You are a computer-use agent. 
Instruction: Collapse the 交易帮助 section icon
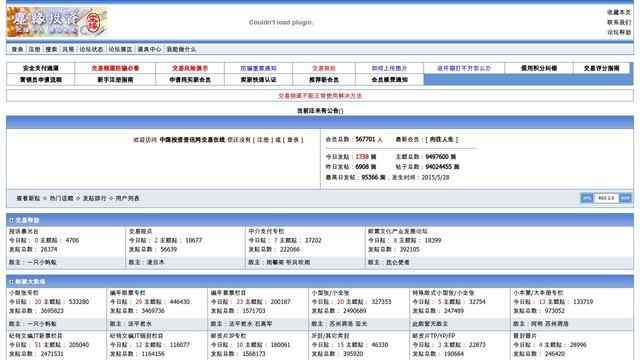coord(11,220)
